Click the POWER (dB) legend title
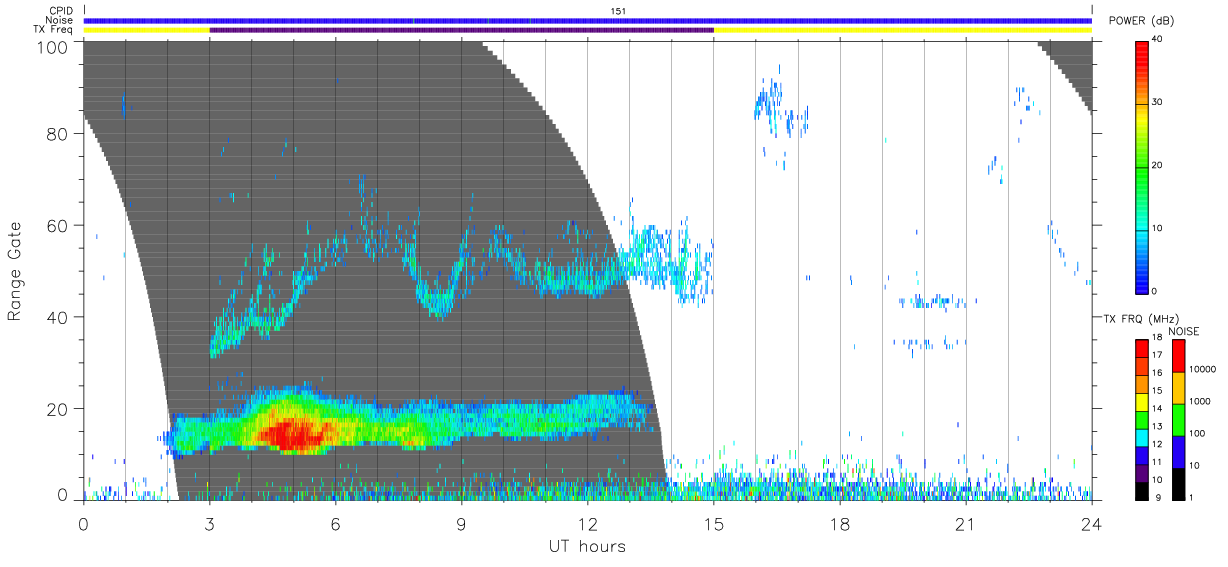 (x=1141, y=20)
